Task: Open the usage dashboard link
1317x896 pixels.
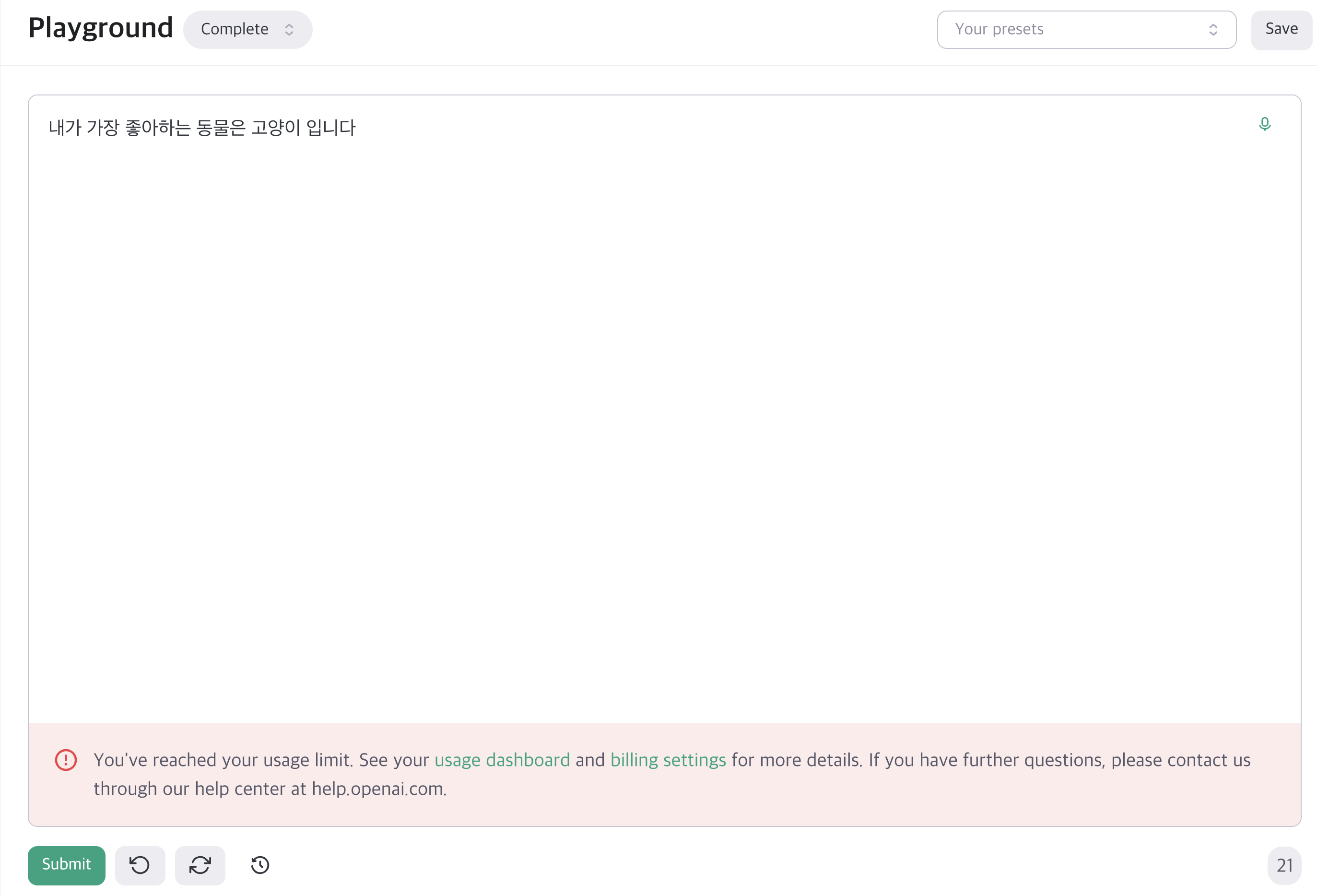Action: pos(502,760)
